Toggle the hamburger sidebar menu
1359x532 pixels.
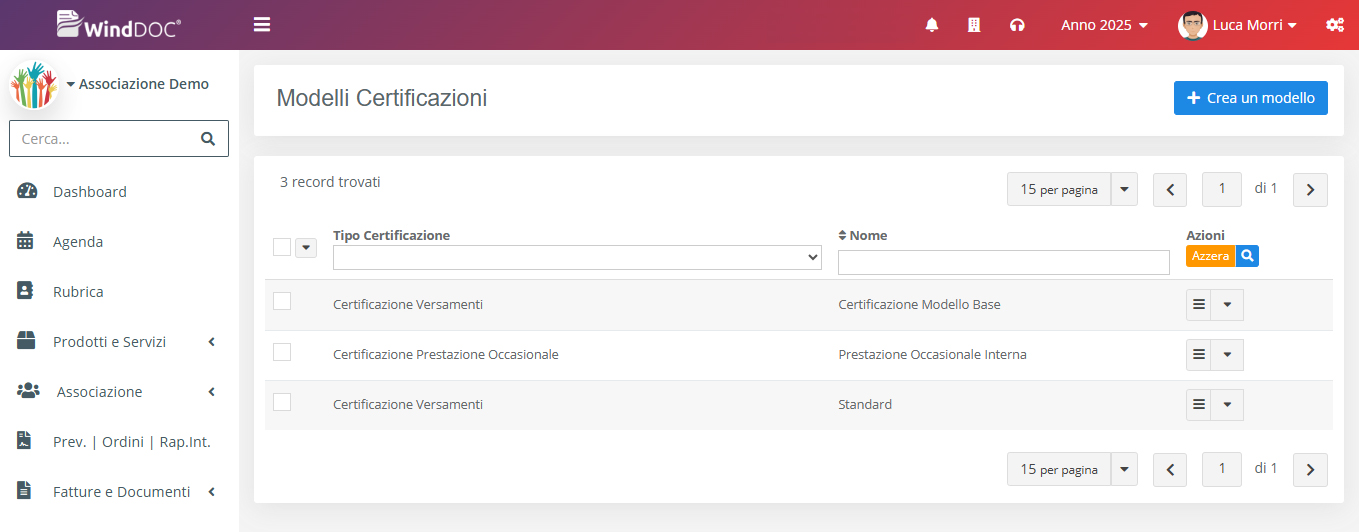262,25
